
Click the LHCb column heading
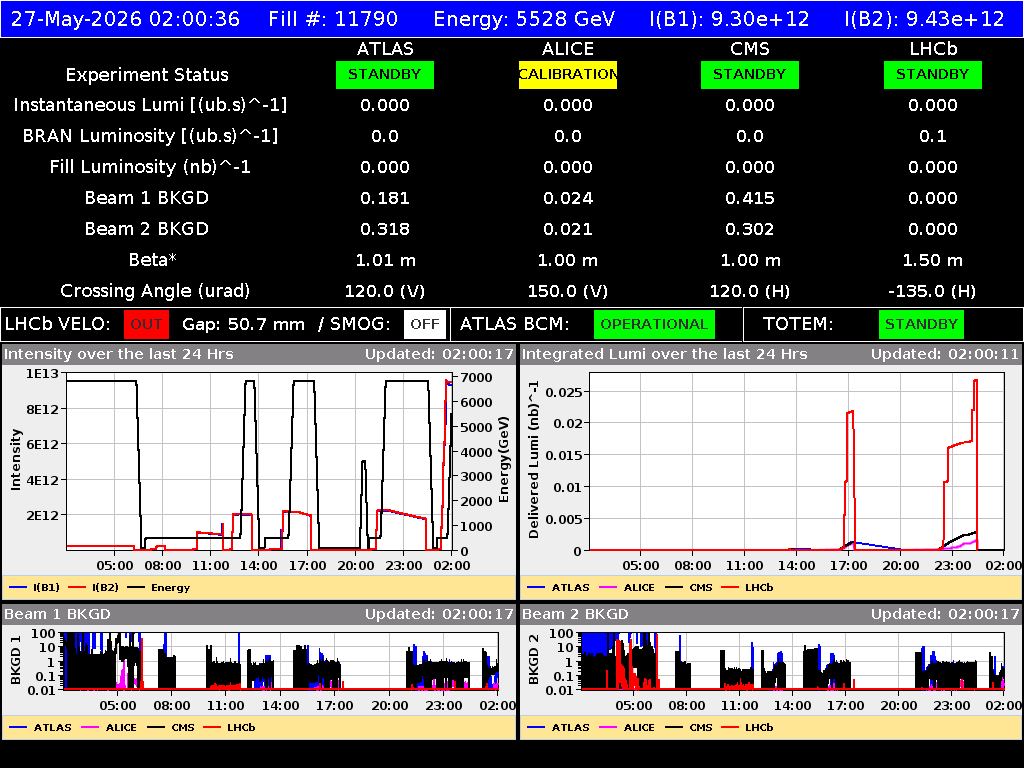coord(933,49)
